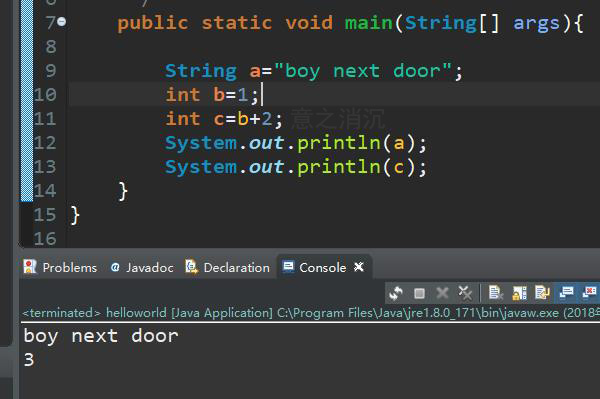This screenshot has height=399, width=600.
Task: Switch to the Javadoc tab
Action: [142, 267]
